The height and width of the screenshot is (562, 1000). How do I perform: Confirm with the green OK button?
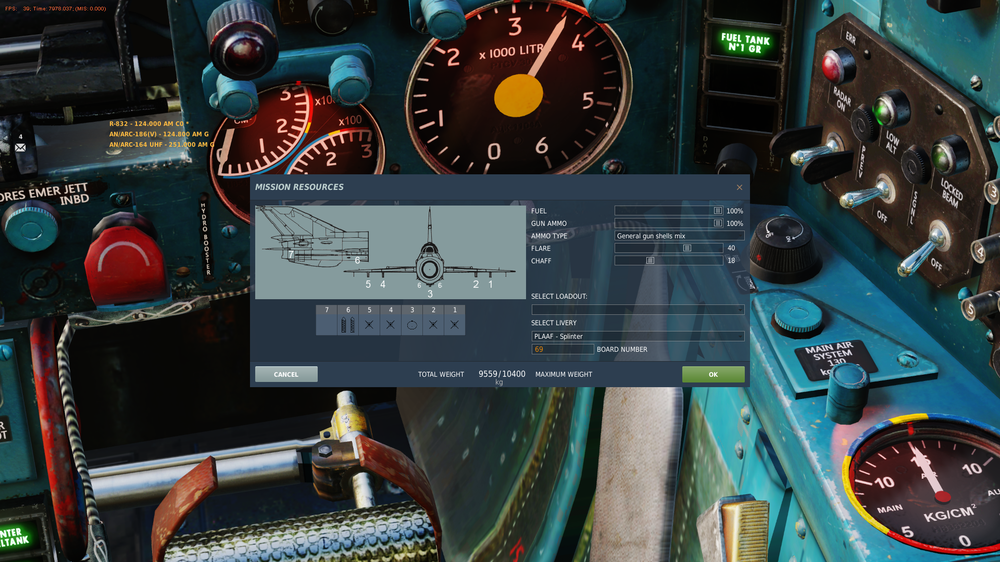(x=713, y=374)
